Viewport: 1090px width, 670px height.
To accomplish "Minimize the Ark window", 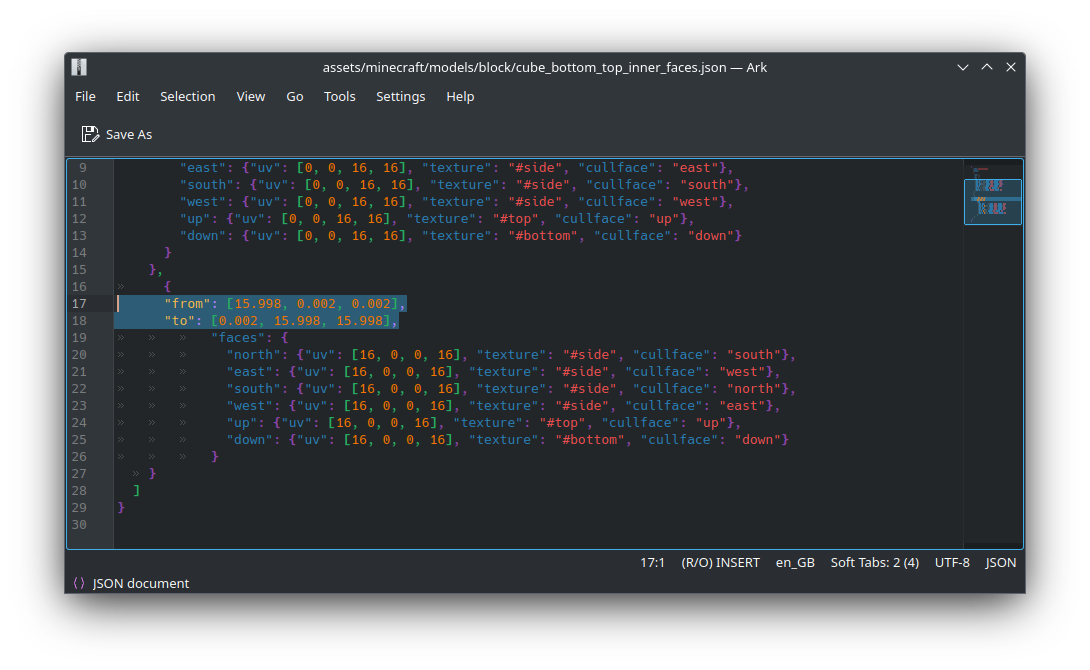I will pos(963,67).
